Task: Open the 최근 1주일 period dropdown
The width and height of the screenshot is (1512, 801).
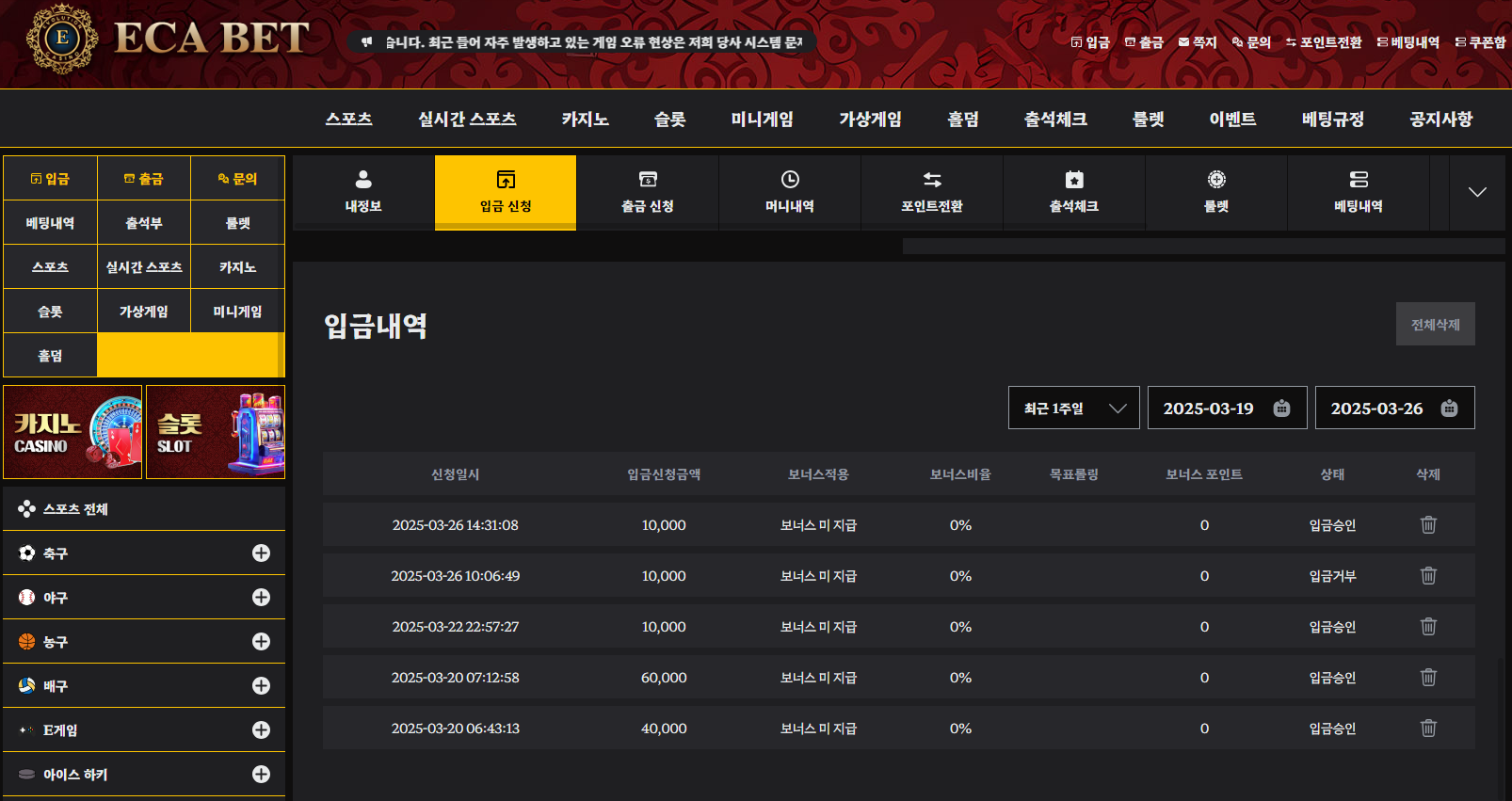Action: (x=1073, y=409)
